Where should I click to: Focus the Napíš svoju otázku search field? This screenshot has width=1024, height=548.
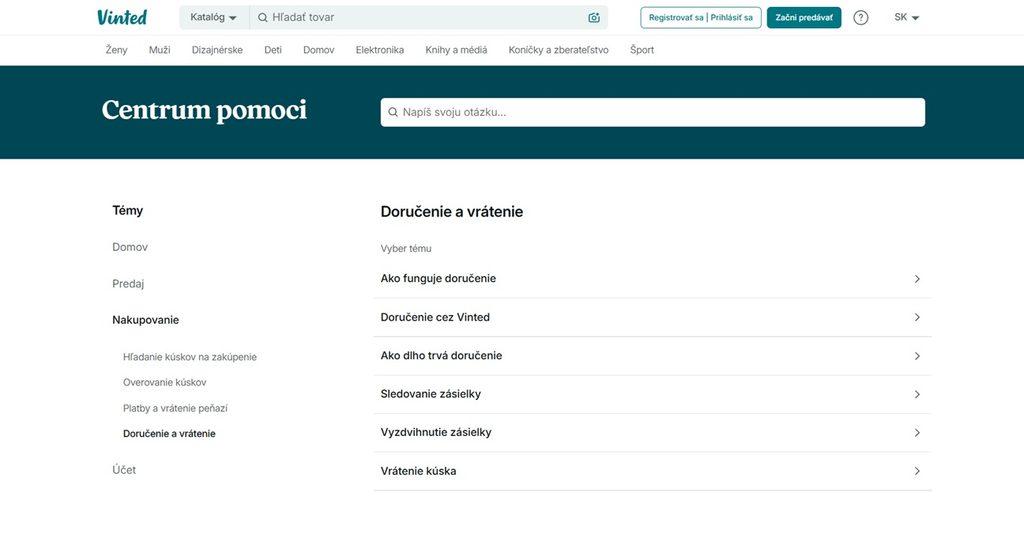[652, 112]
